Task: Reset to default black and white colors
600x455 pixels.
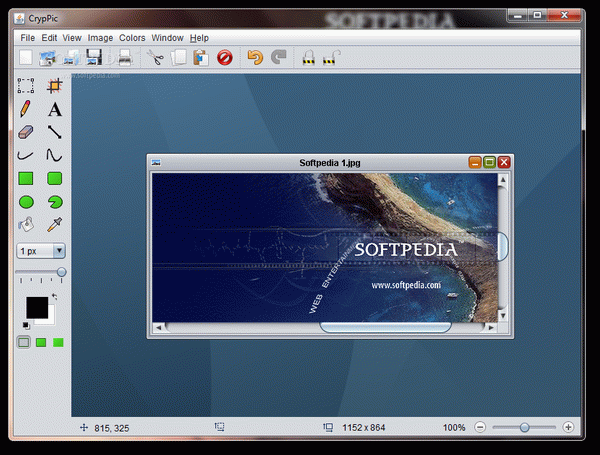Action: (26, 326)
